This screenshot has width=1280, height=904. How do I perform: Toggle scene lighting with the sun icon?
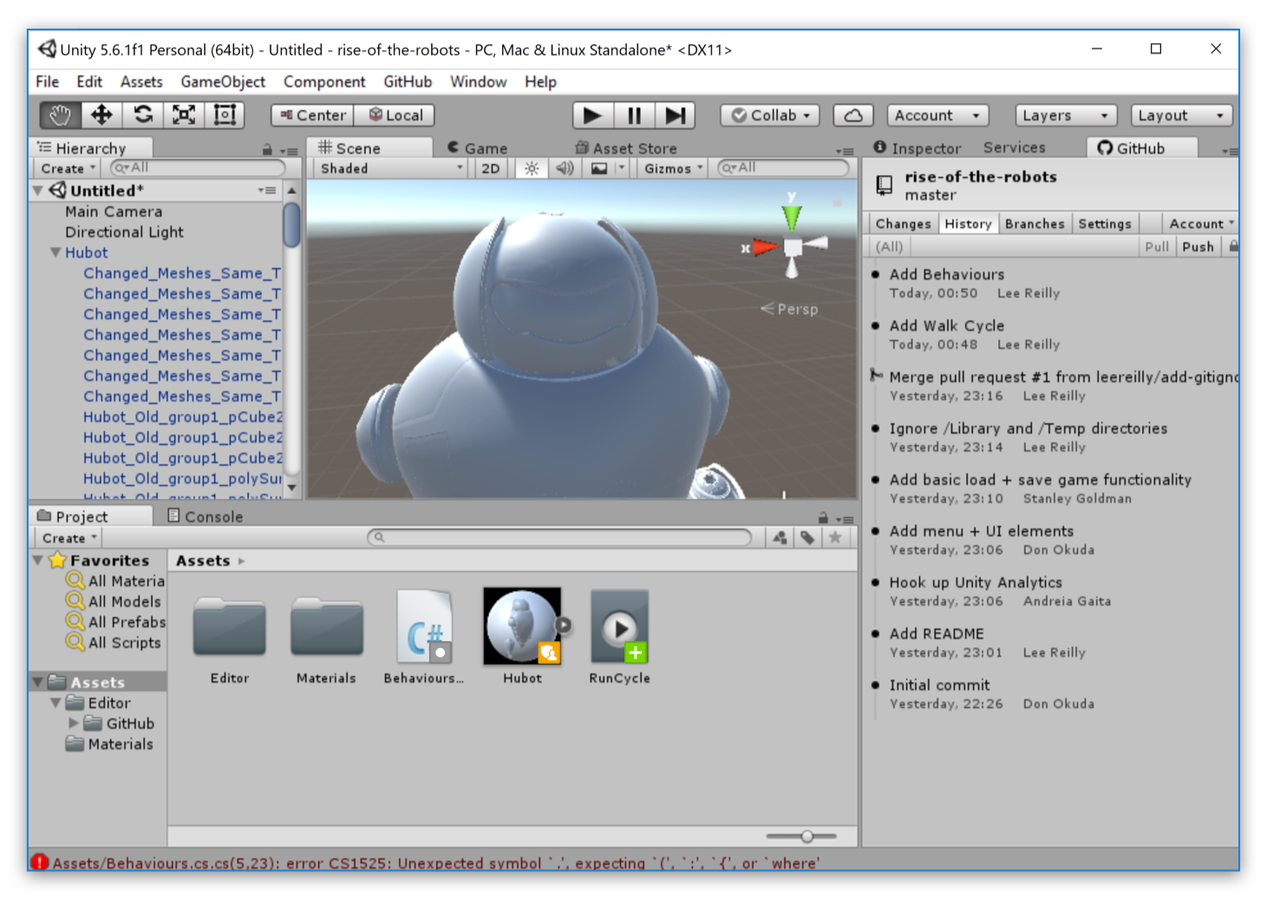[530, 168]
